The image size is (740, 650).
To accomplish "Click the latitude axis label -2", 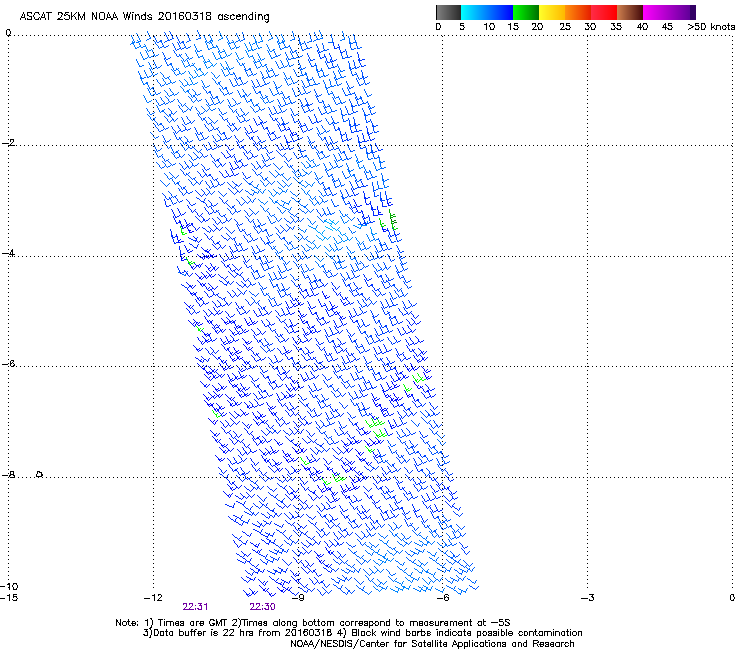I will pyautogui.click(x=8, y=143).
